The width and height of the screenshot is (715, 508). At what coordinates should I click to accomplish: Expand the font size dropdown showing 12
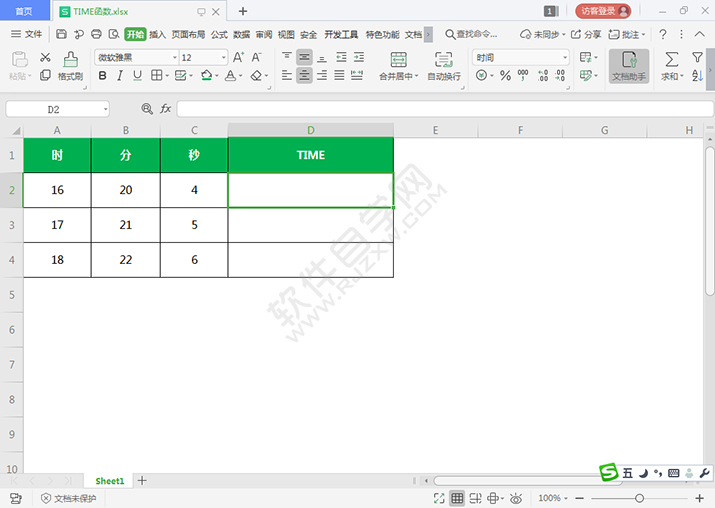[x=223, y=57]
